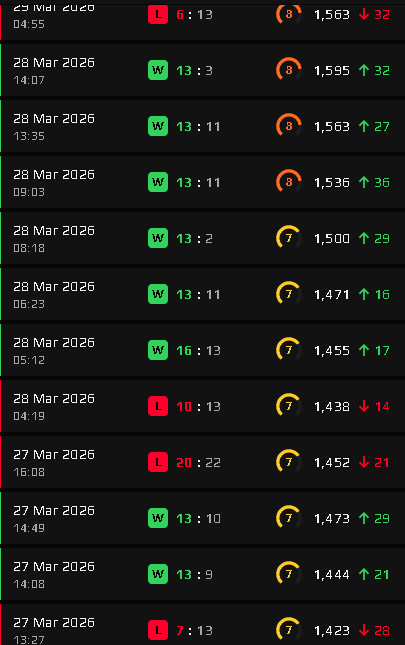
Task: Click the 1,423 Elo value
Action: coord(332,631)
